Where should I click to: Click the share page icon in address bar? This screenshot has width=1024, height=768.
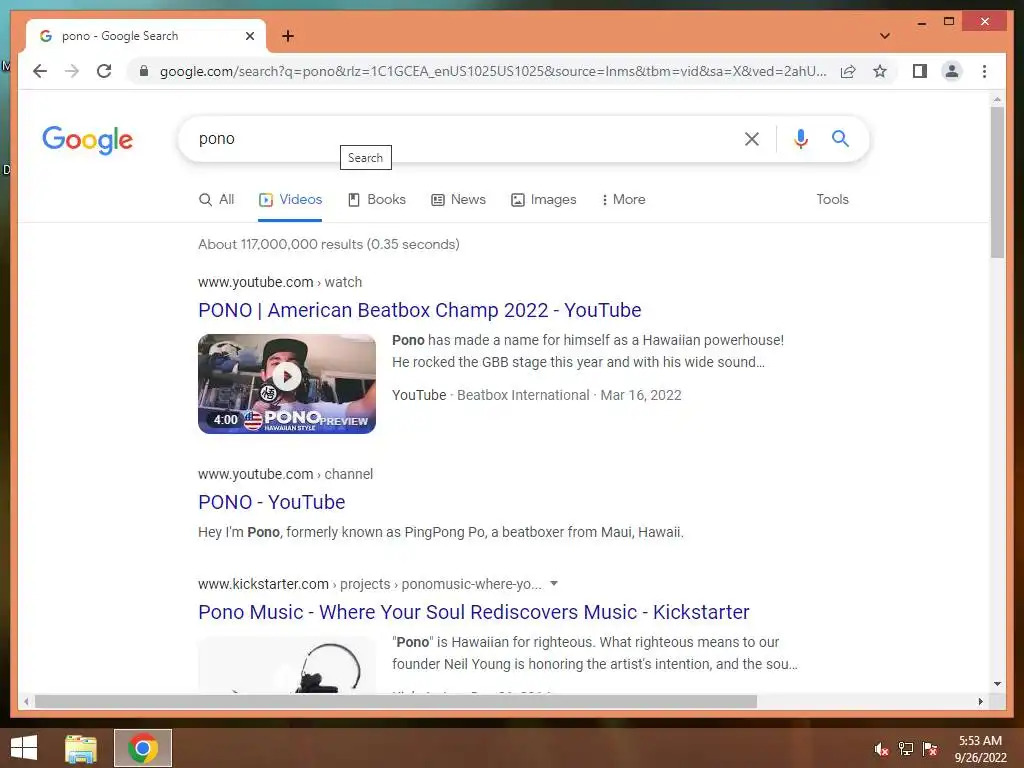click(x=848, y=71)
